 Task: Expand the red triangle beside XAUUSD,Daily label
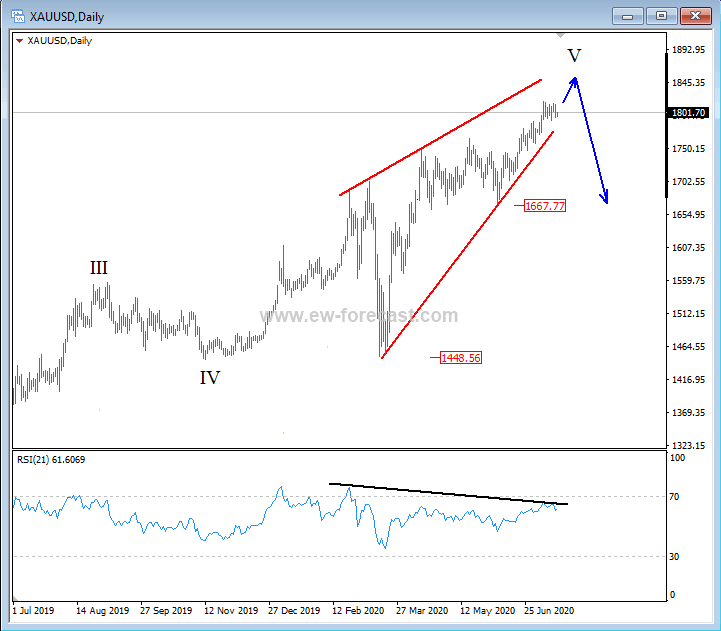click(x=19, y=41)
